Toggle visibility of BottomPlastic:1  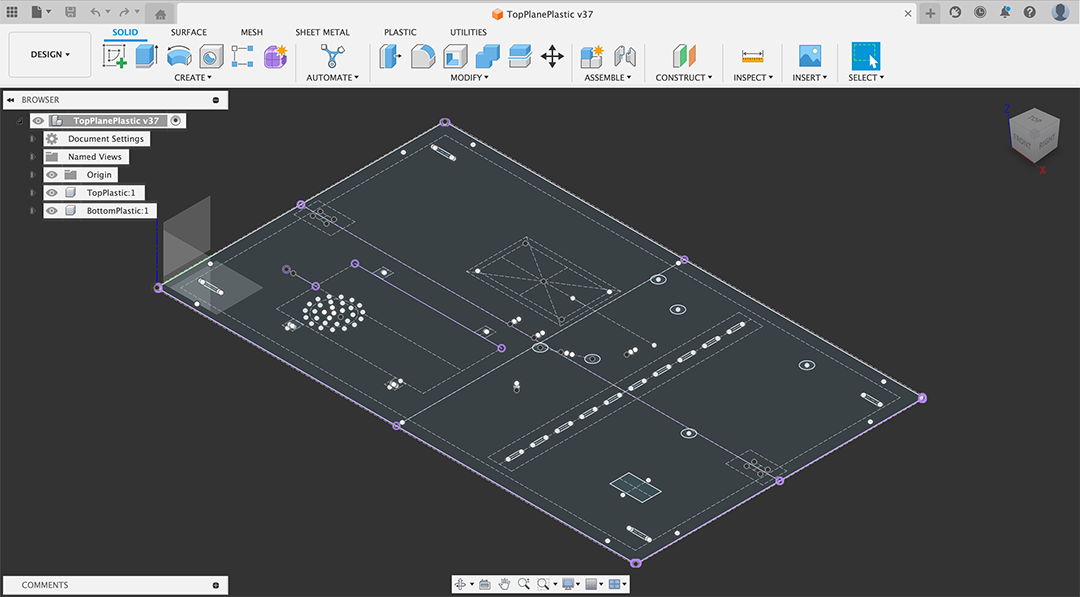pyautogui.click(x=52, y=211)
